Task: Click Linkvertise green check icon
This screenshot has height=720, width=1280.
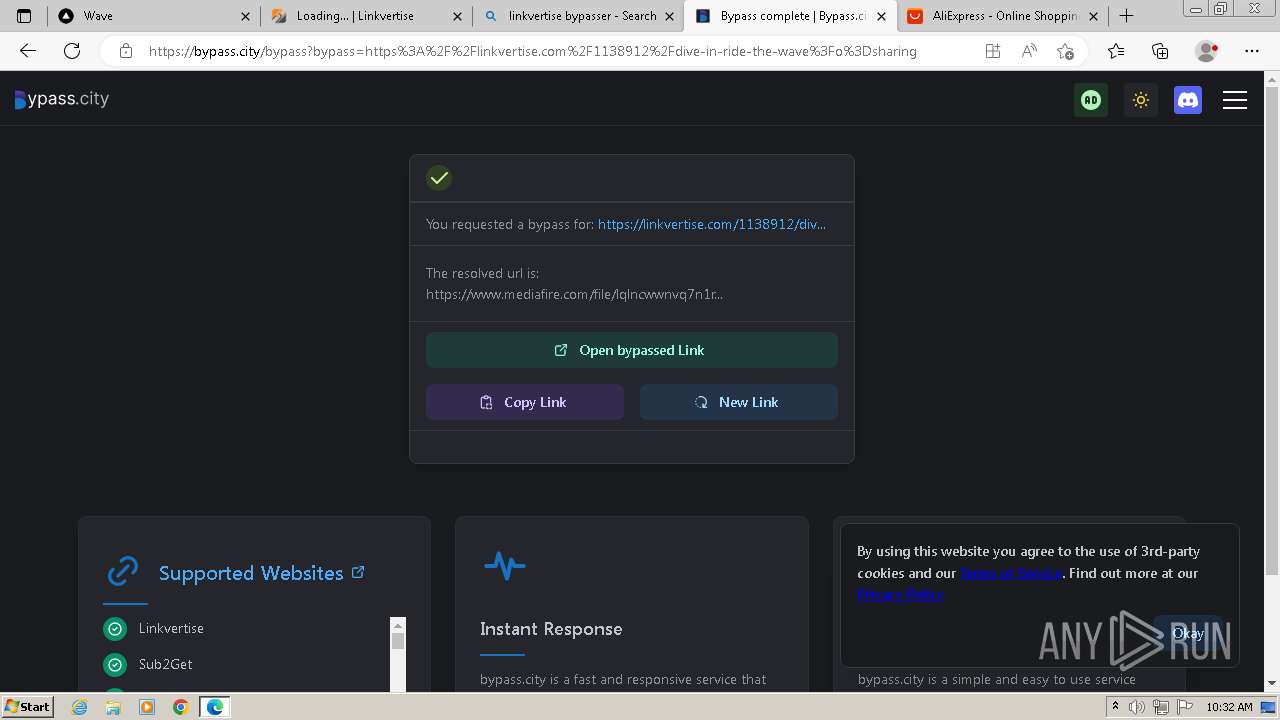Action: (x=115, y=628)
